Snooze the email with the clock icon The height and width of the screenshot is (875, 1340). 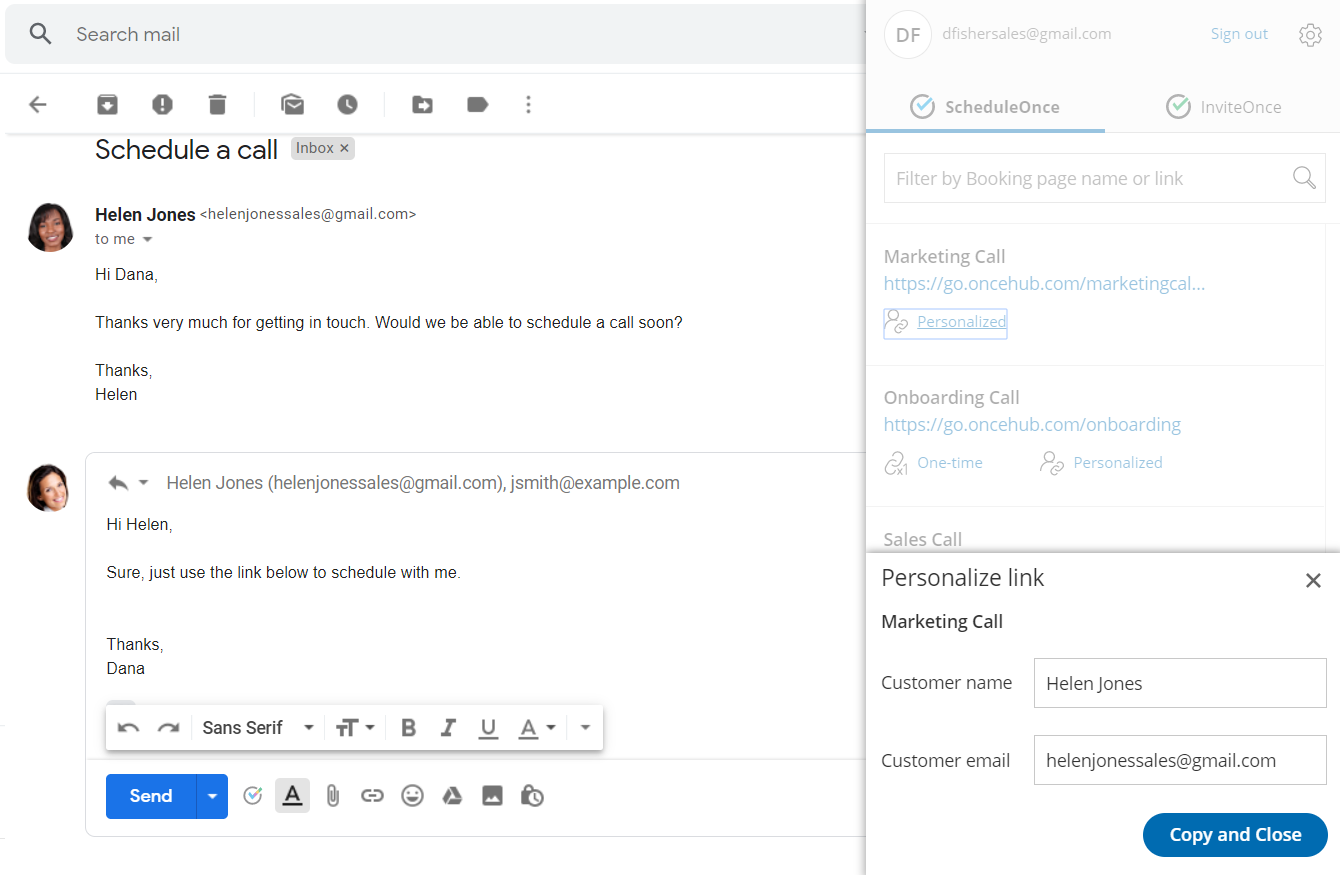pyautogui.click(x=347, y=104)
